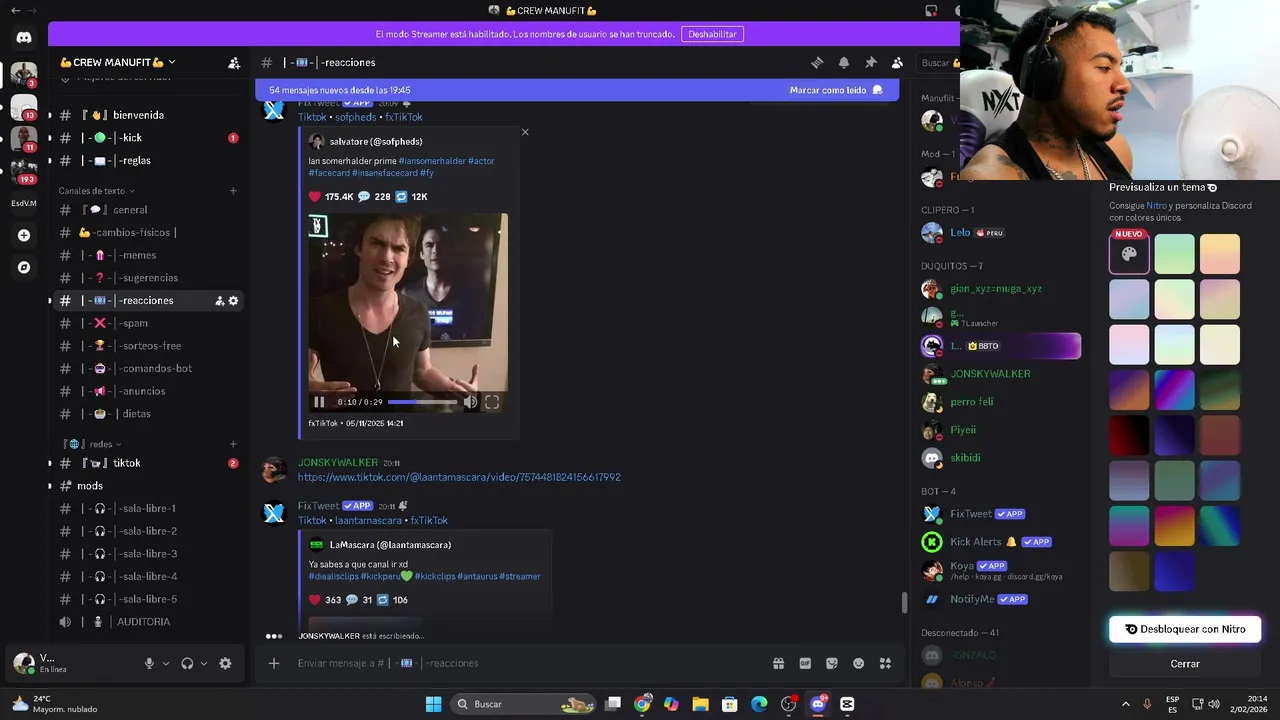Open the apps launcher icon in chat bar
The image size is (1280, 720).
point(885,663)
